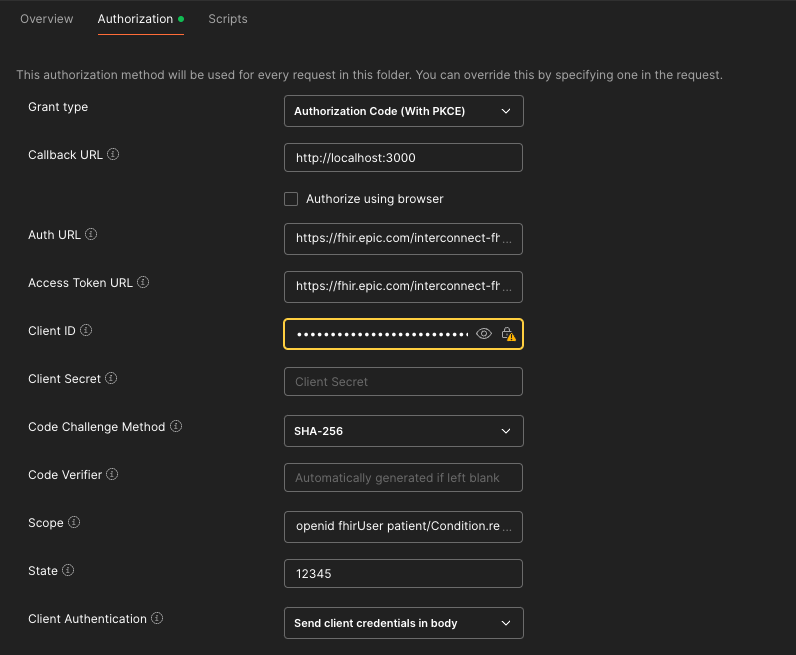
Task: Click the Code Challenge Method info icon
Action: pos(176,426)
